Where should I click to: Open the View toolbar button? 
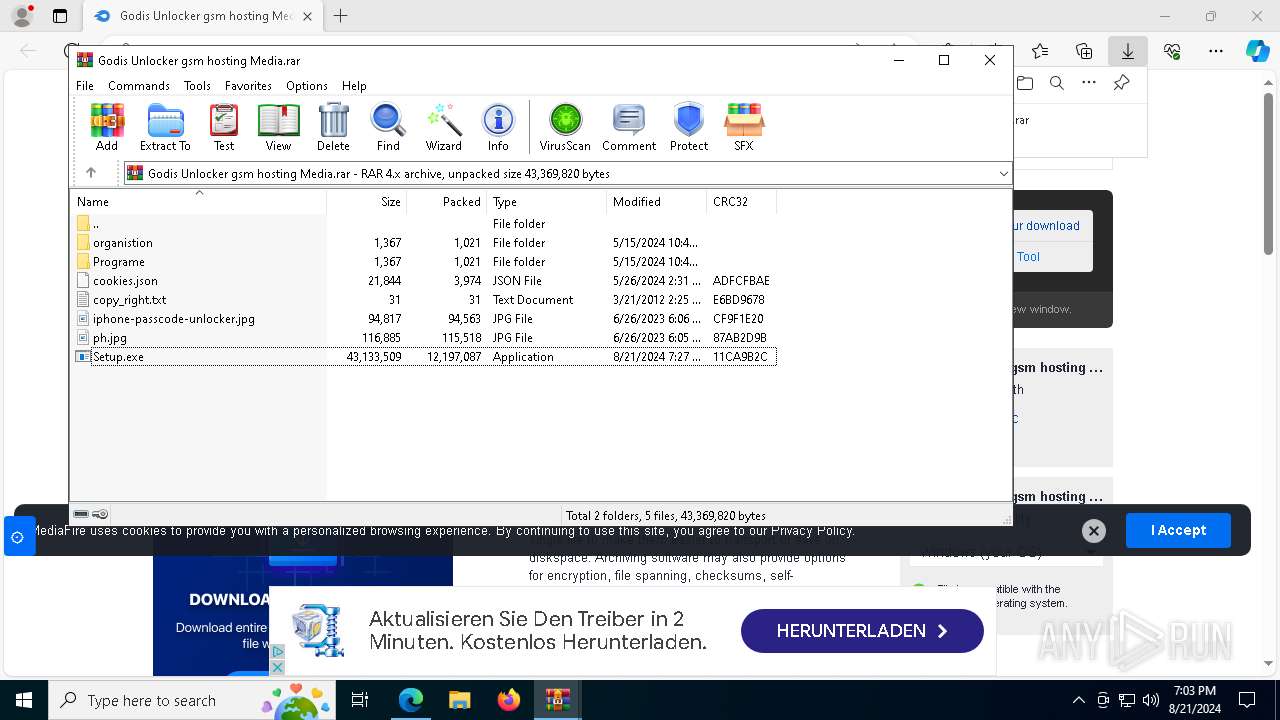pos(278,127)
